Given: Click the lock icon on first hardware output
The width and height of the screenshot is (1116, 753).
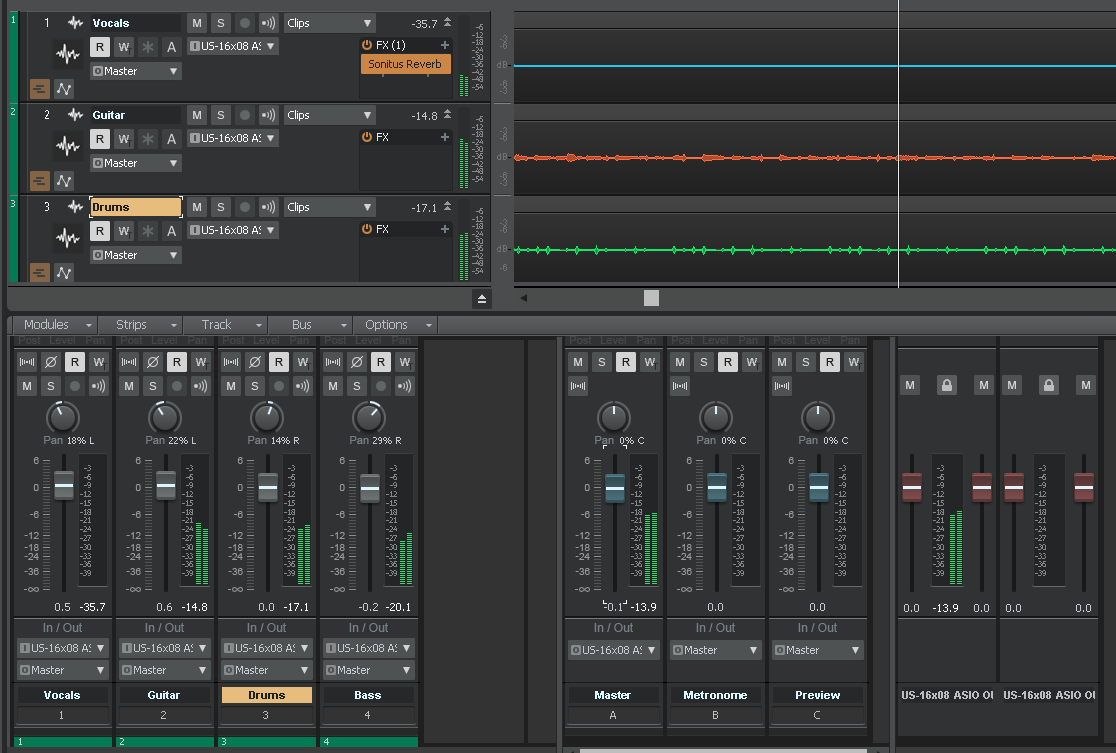Looking at the screenshot, I should pyautogui.click(x=947, y=385).
